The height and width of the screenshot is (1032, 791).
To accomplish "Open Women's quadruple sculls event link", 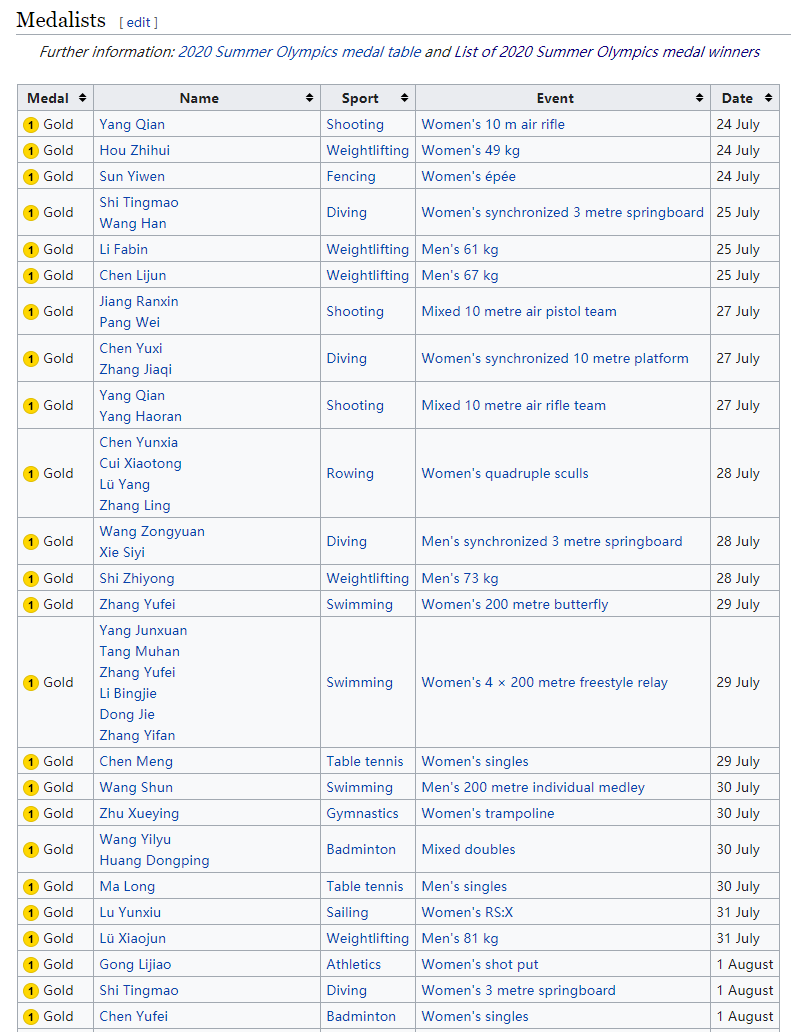I will click(x=505, y=474).
